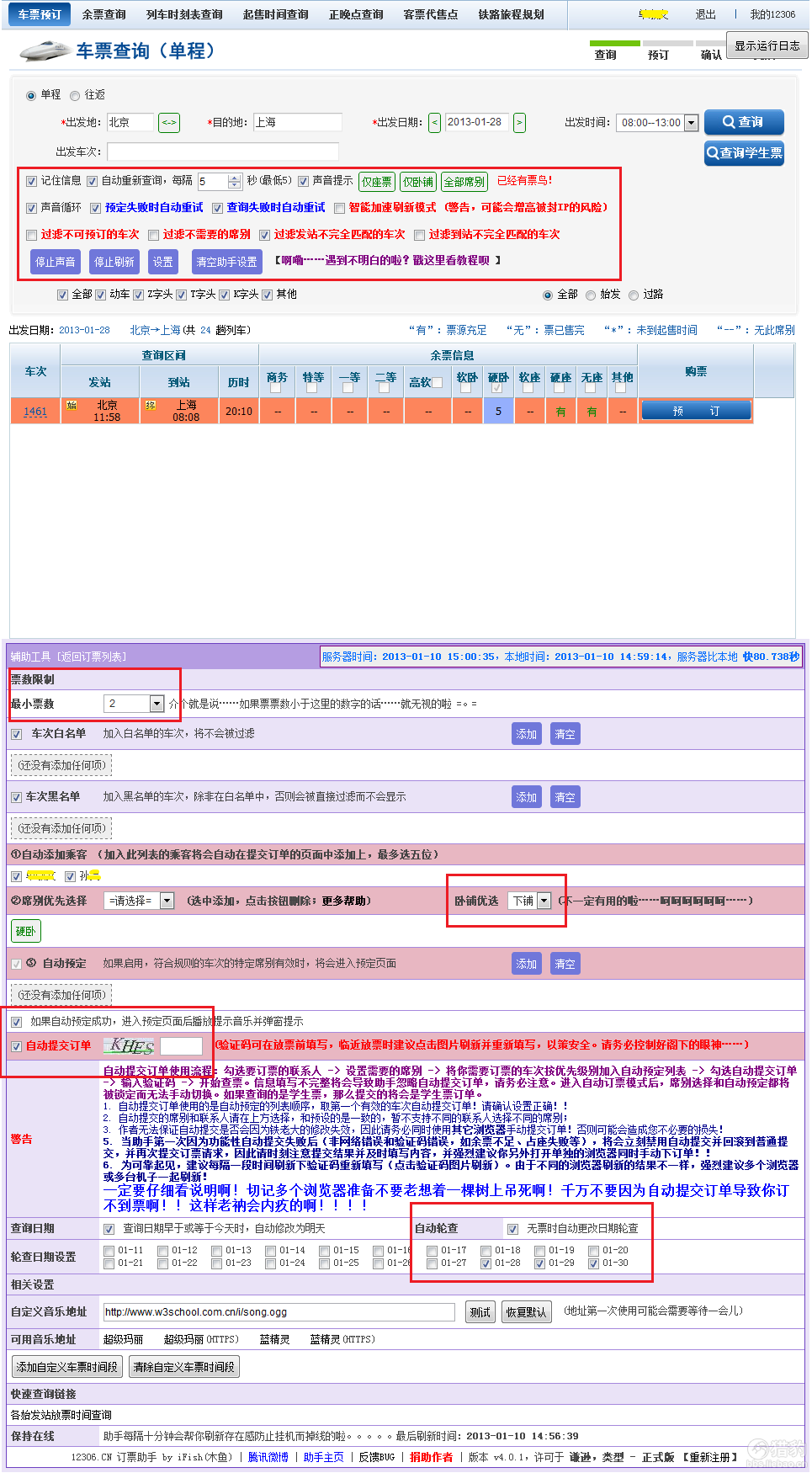Select 单程 one-way radio
Viewport: 812px width, 1473px height.
[31, 96]
